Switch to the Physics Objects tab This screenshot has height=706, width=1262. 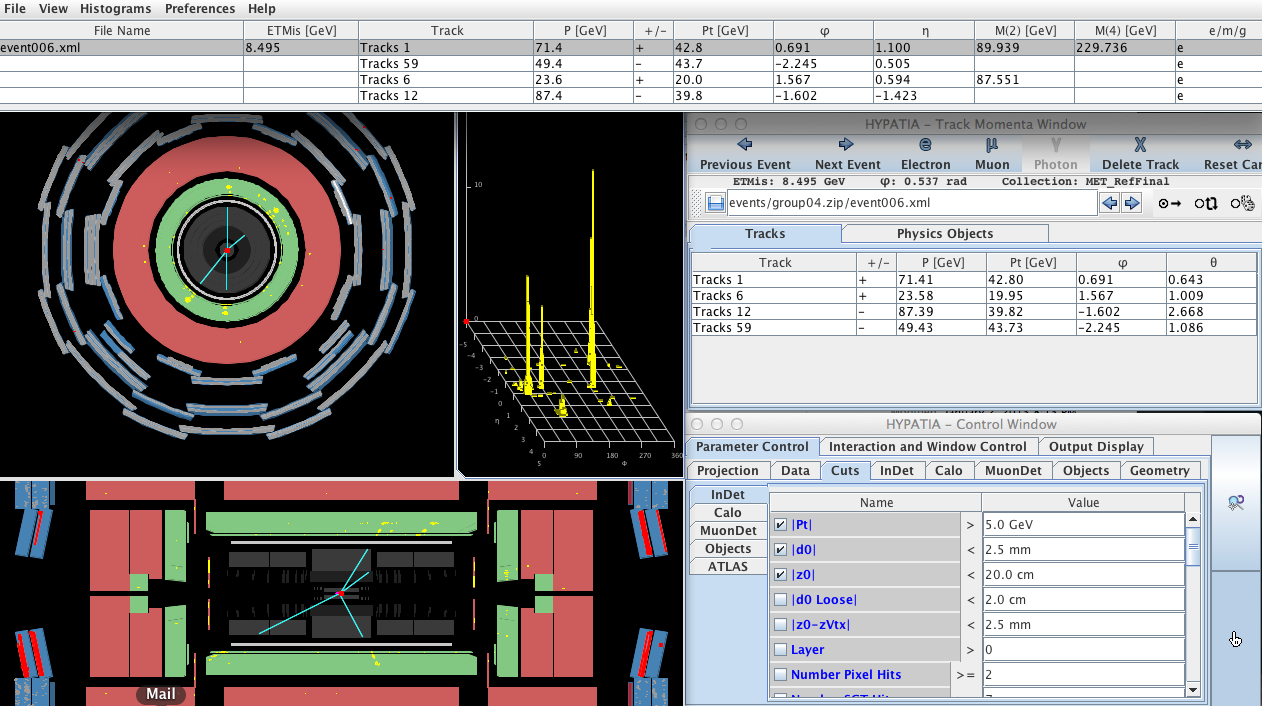[944, 234]
